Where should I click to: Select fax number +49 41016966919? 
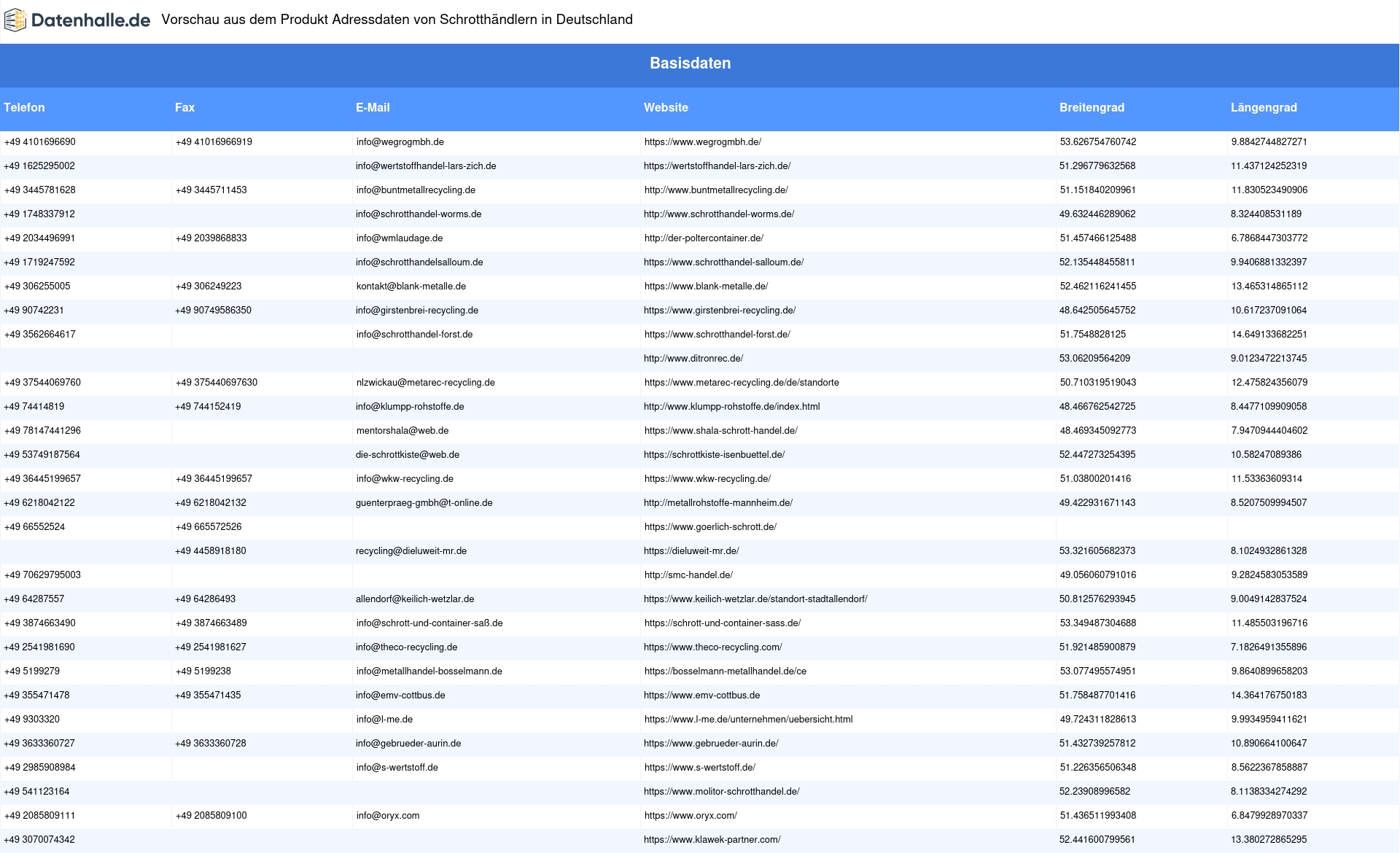click(214, 142)
